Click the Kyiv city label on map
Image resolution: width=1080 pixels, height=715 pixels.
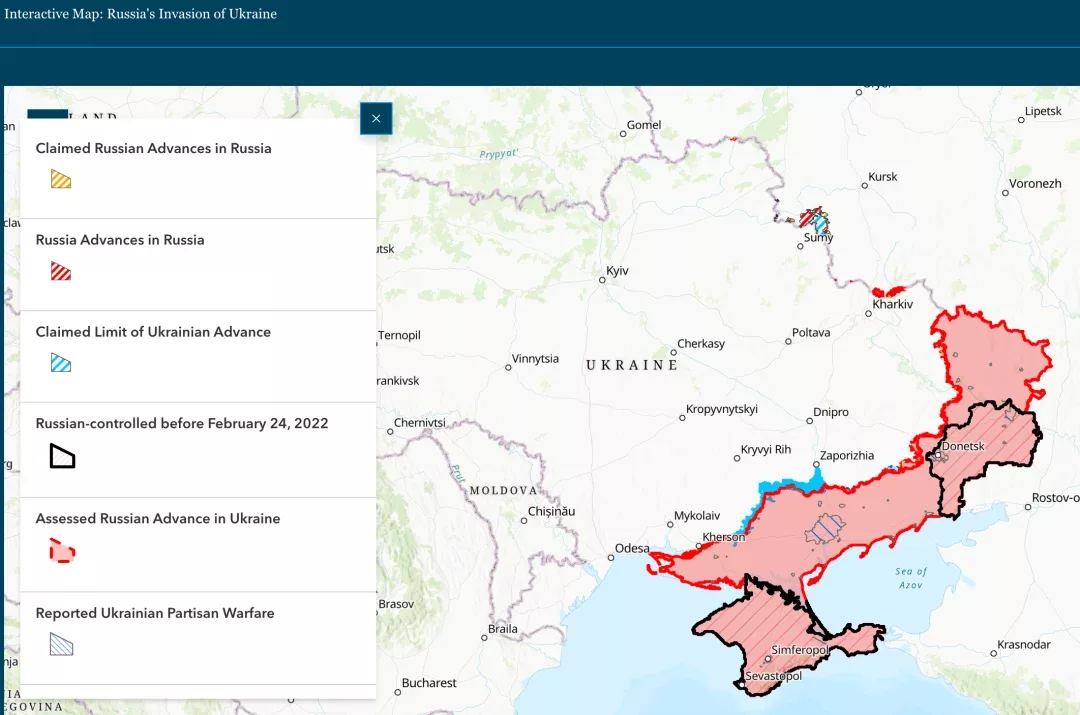tap(617, 271)
